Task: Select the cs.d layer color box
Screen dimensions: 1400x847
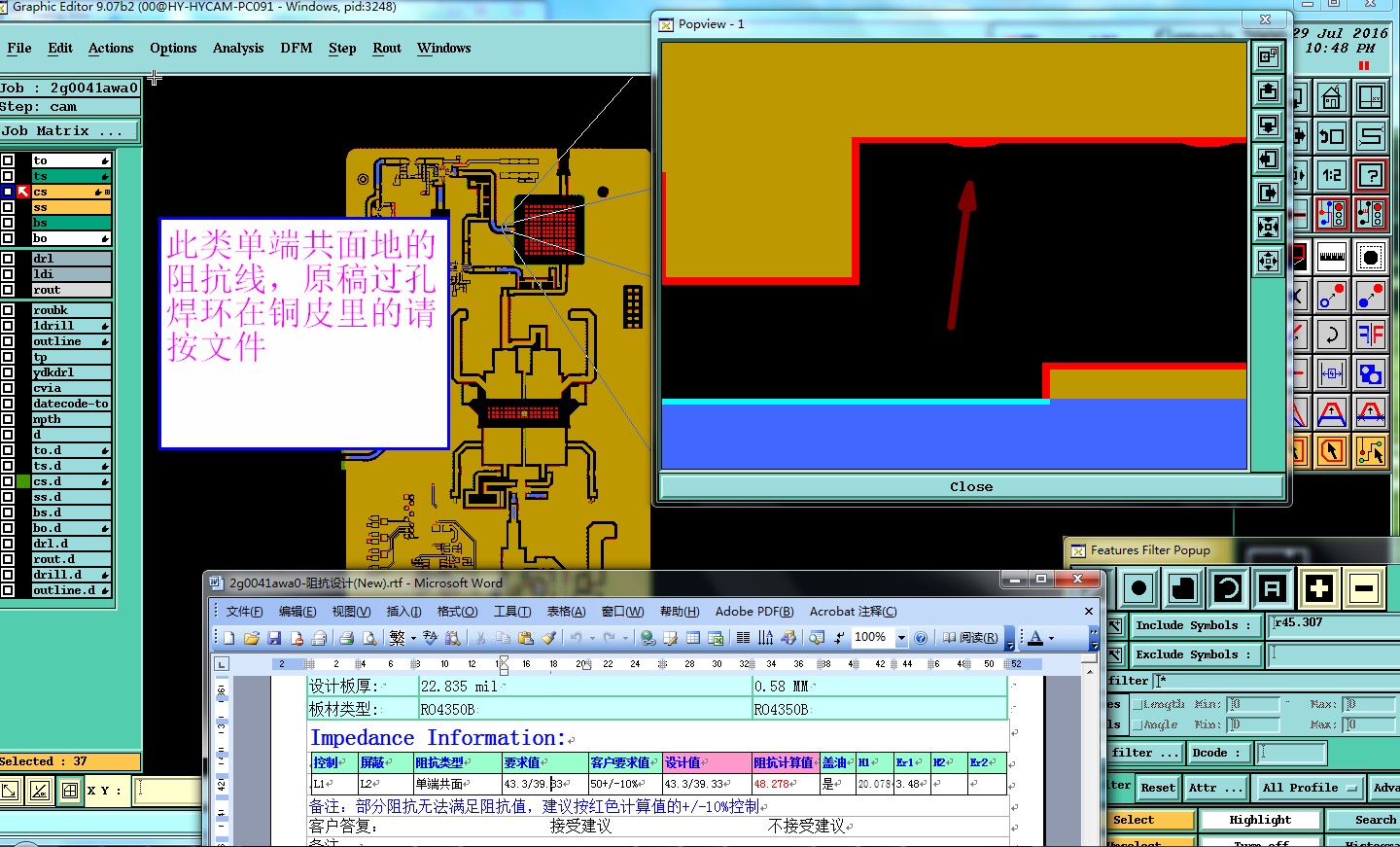Action: point(23,481)
